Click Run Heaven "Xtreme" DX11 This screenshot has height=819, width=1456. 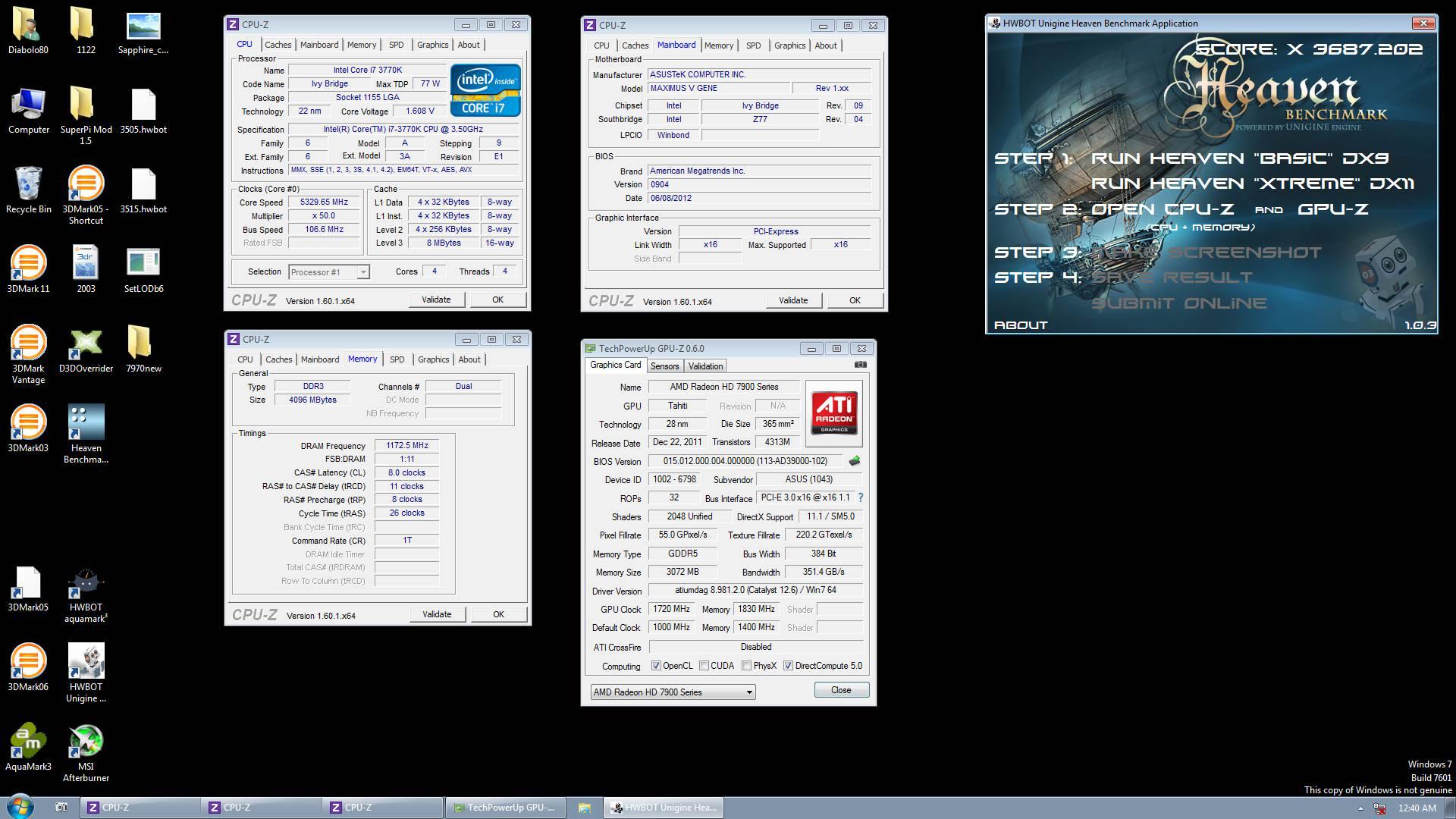(x=1252, y=184)
